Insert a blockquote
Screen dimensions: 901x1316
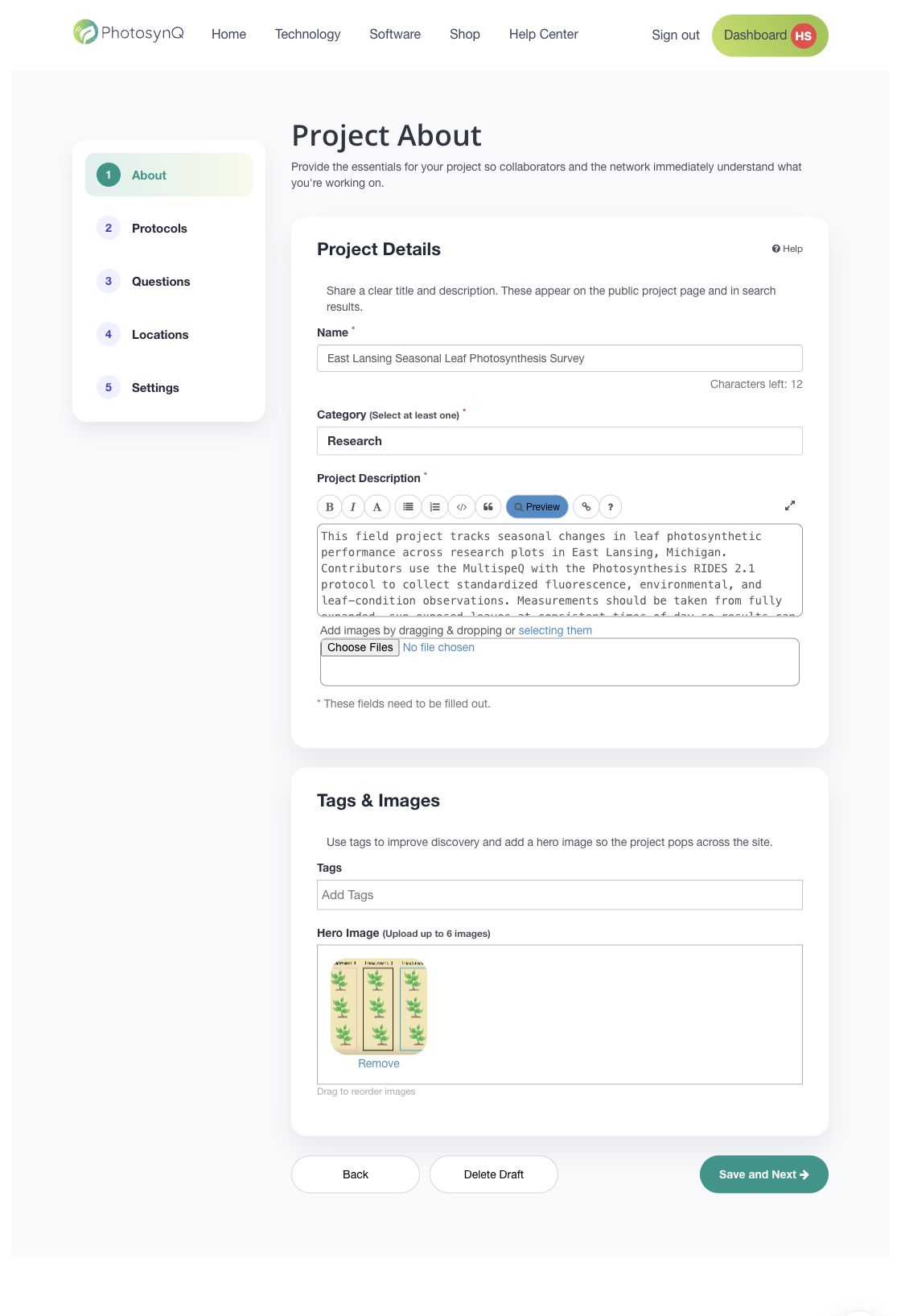488,507
